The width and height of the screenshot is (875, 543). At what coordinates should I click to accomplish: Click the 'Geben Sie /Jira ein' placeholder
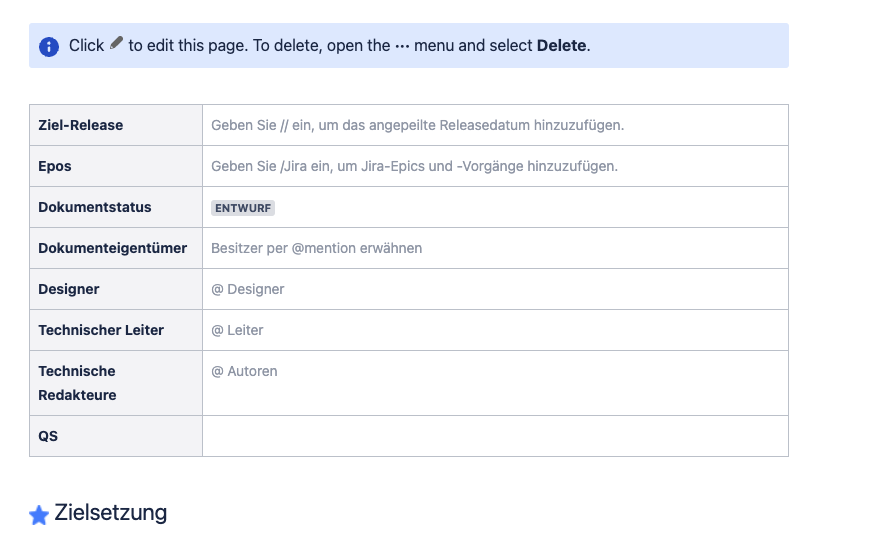point(414,166)
